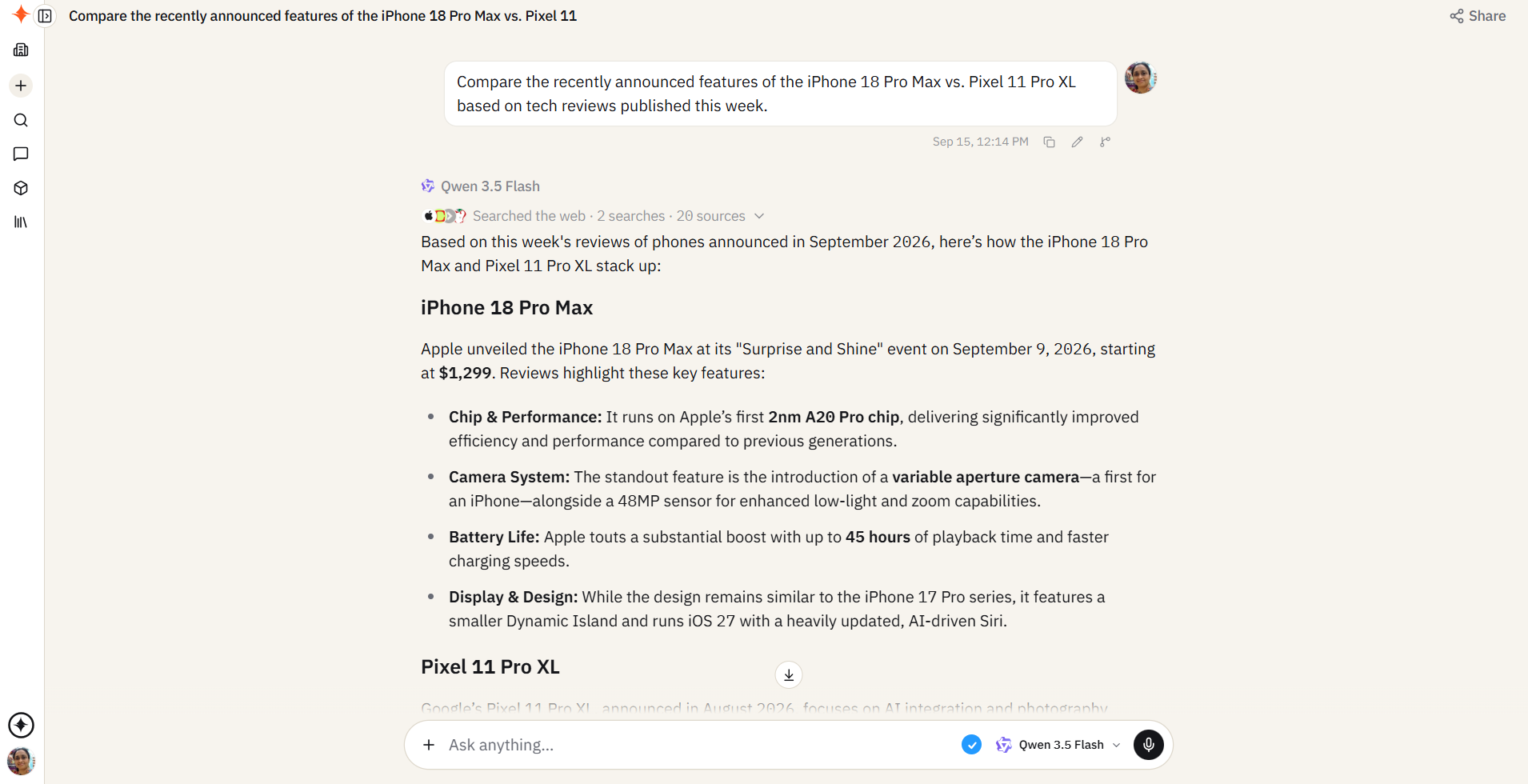The width and height of the screenshot is (1528, 784).
Task: Add attachment with plus in input box
Action: click(429, 745)
